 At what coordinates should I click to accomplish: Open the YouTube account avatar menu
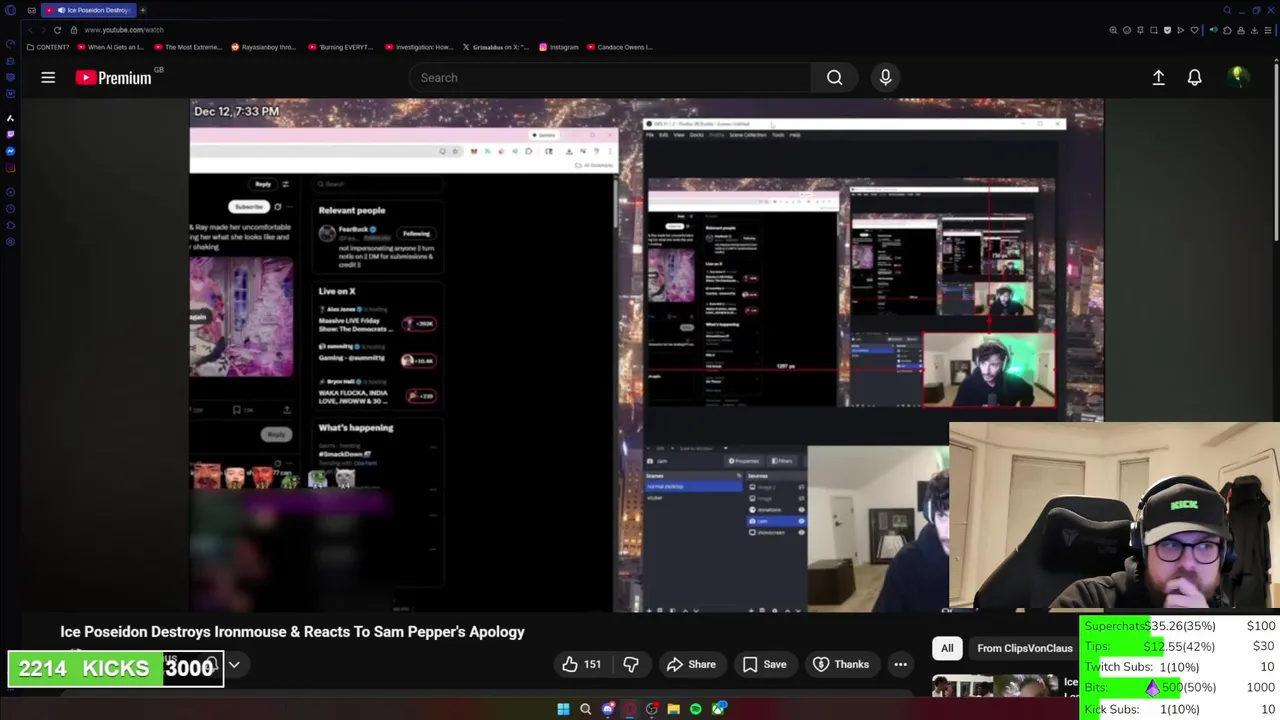click(x=1238, y=77)
